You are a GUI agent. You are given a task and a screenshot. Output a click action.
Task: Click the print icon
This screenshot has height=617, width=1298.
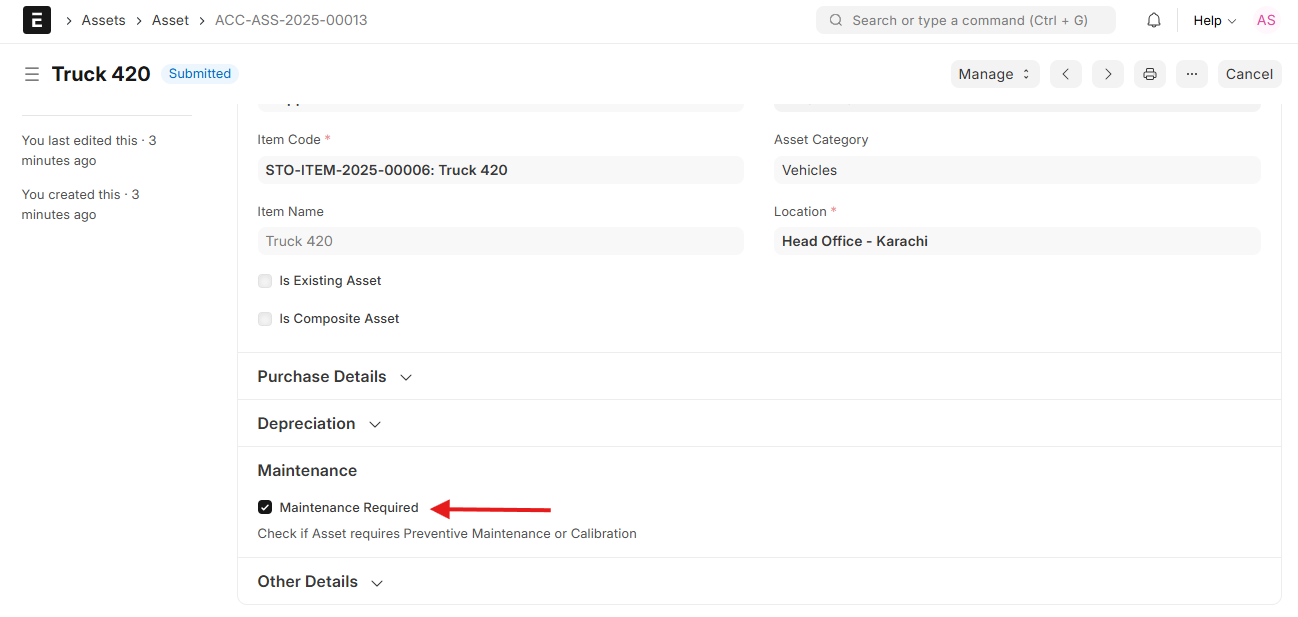(1149, 74)
